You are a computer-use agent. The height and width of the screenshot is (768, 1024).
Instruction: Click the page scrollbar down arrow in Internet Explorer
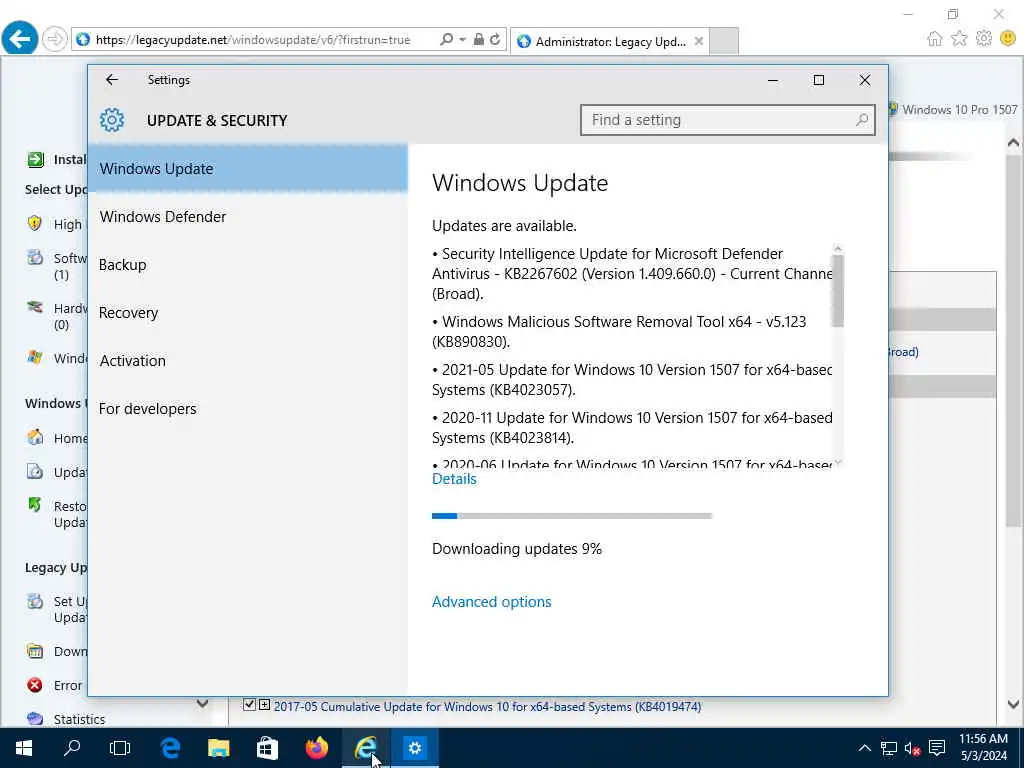coord(1014,705)
